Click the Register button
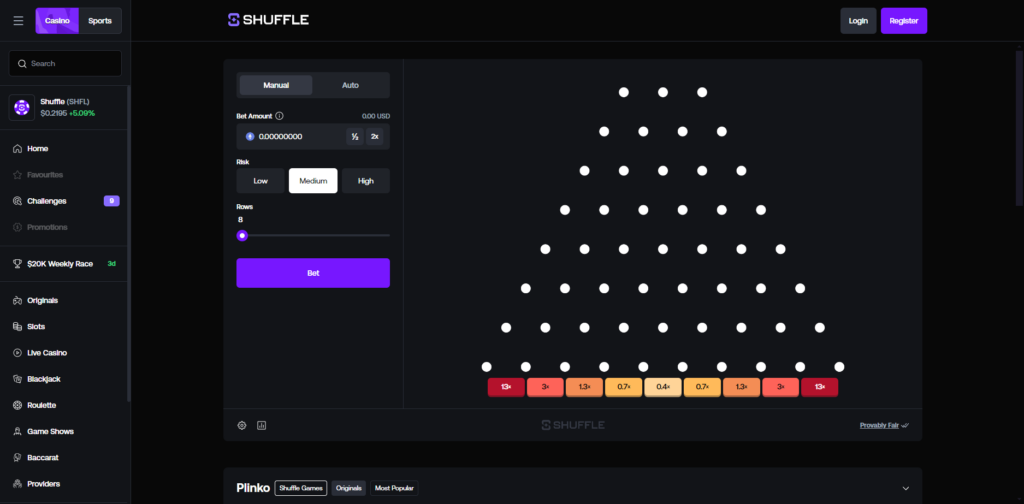This screenshot has width=1024, height=504. 904,21
